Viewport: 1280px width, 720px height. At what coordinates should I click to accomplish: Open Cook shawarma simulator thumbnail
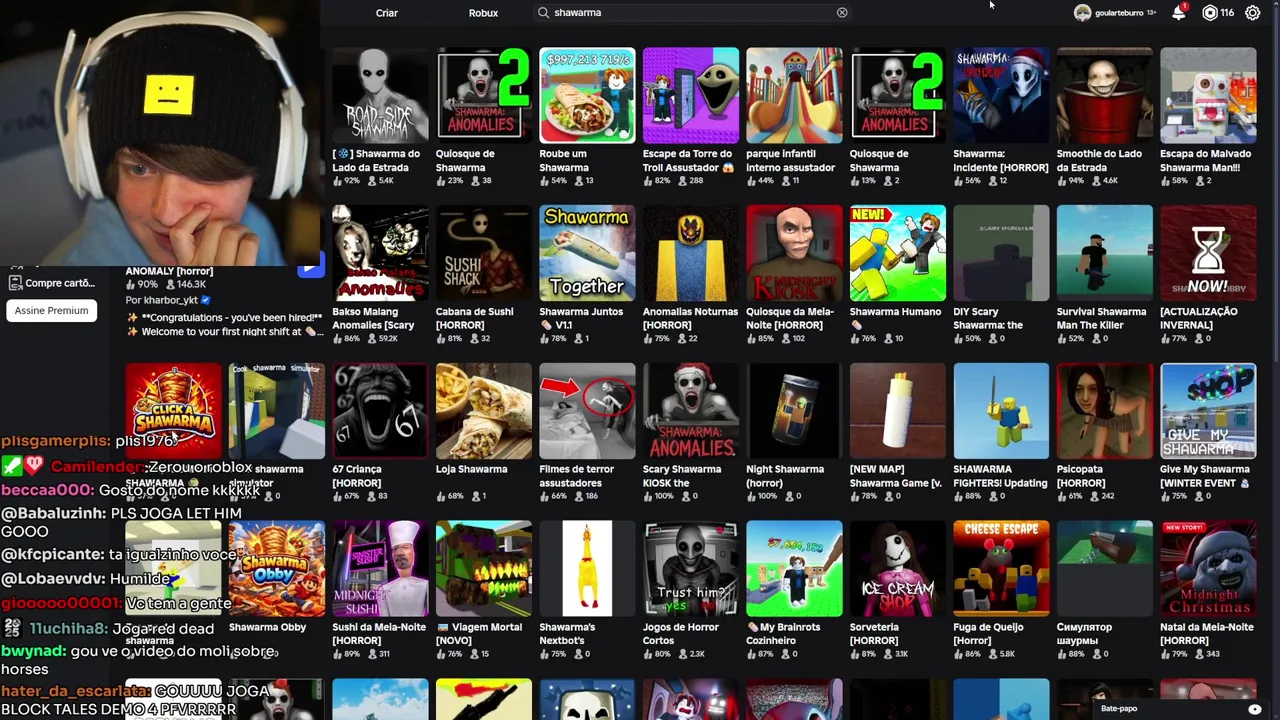(x=277, y=411)
